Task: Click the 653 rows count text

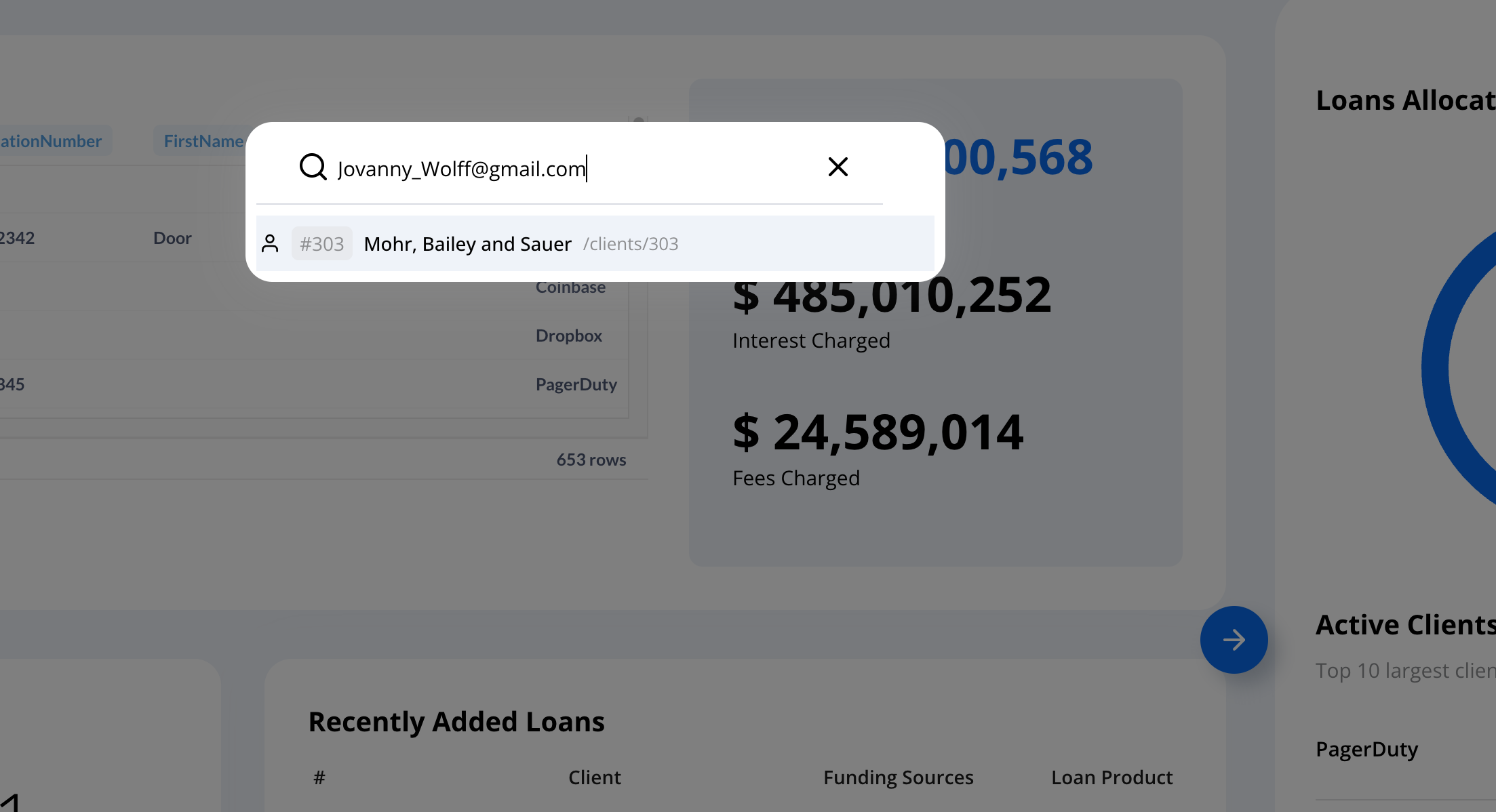Action: coord(591,460)
